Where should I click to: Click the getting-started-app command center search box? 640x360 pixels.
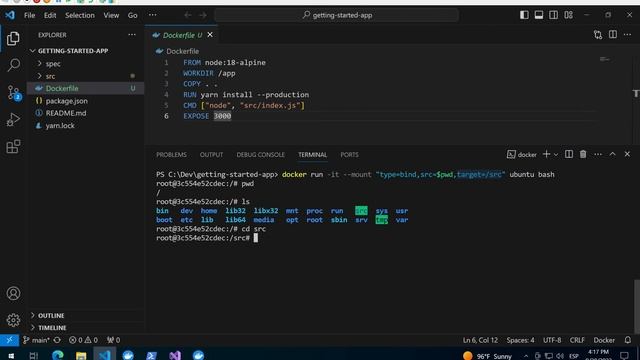pos(337,15)
